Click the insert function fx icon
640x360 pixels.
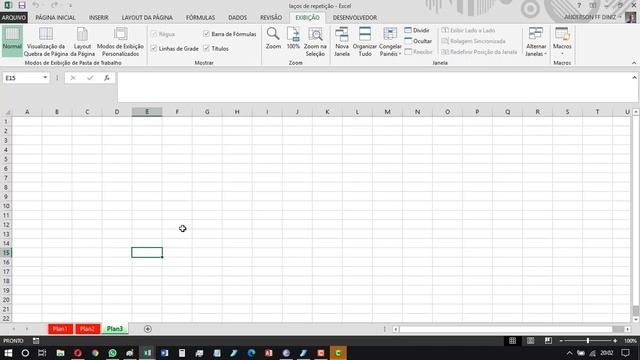click(x=107, y=78)
